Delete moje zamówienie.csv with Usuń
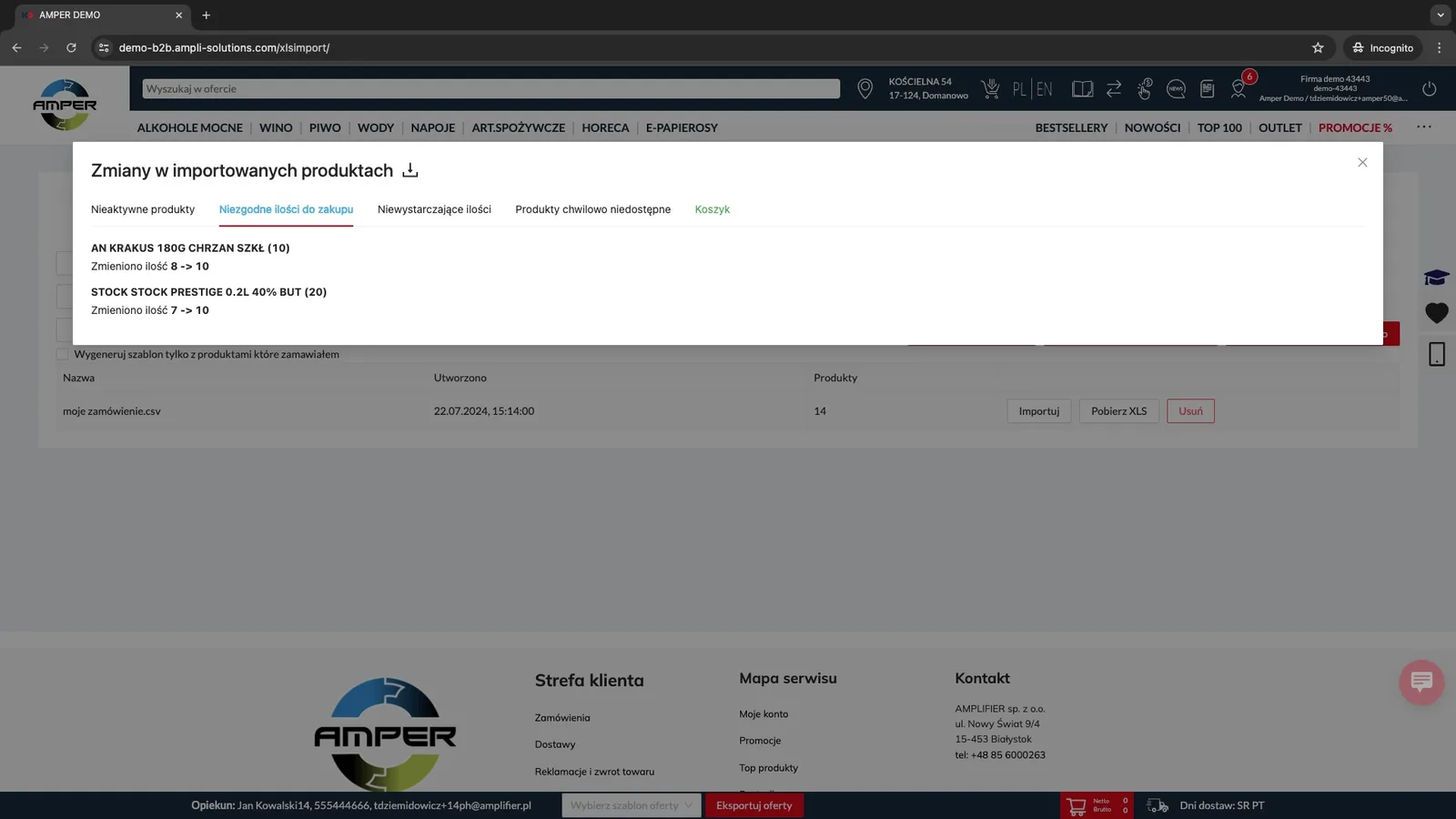 1190,411
